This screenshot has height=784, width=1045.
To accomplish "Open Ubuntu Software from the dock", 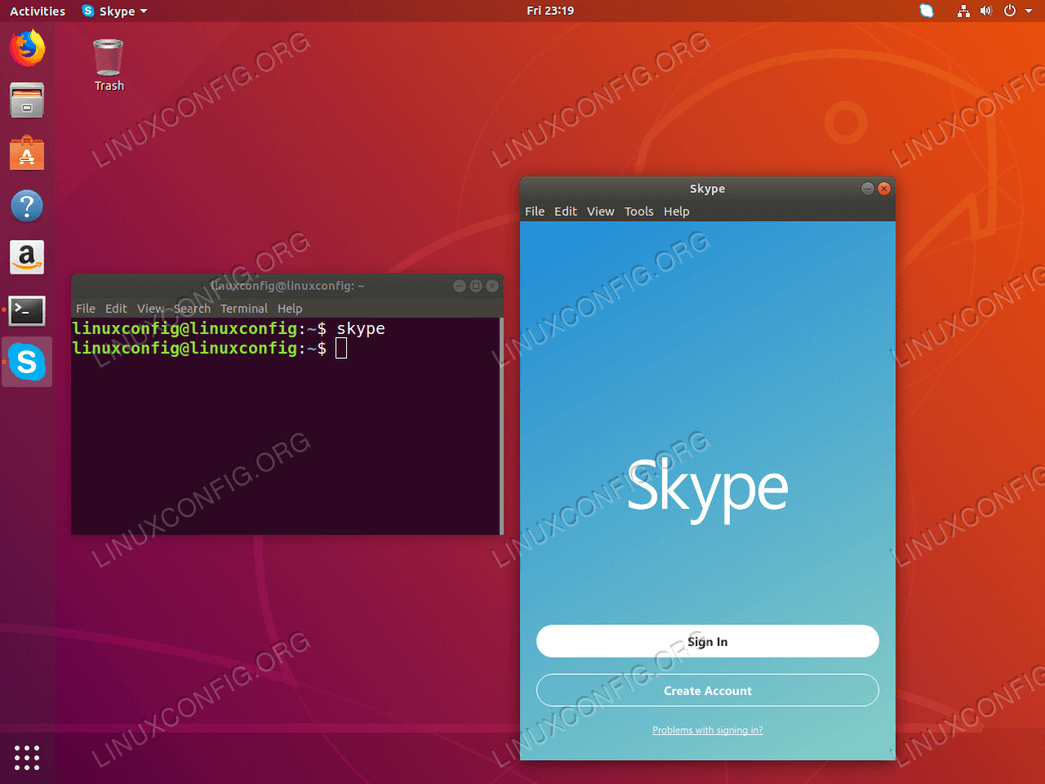I will pyautogui.click(x=26, y=153).
